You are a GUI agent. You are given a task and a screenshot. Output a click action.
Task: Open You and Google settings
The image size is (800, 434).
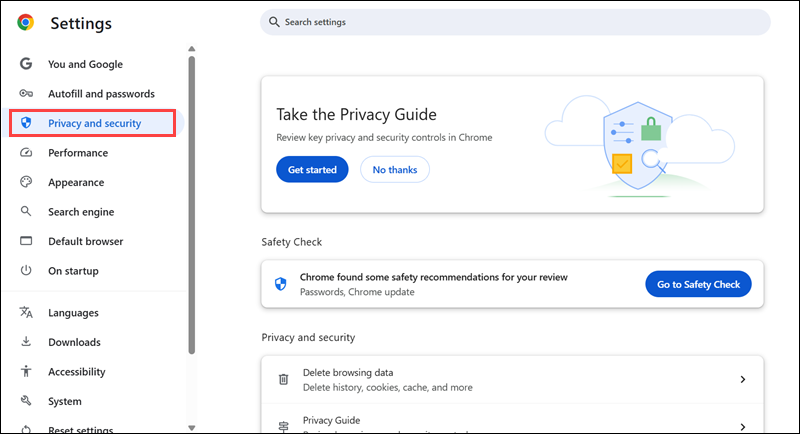[85, 64]
